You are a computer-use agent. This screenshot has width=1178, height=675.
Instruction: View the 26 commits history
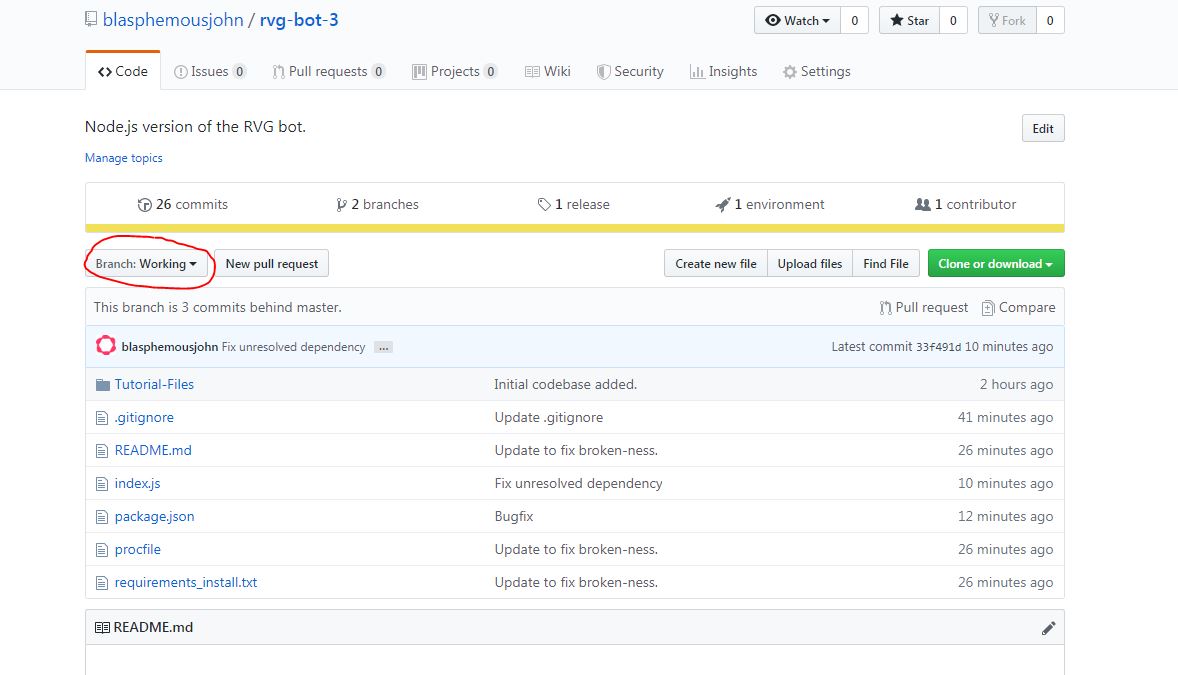click(x=183, y=204)
